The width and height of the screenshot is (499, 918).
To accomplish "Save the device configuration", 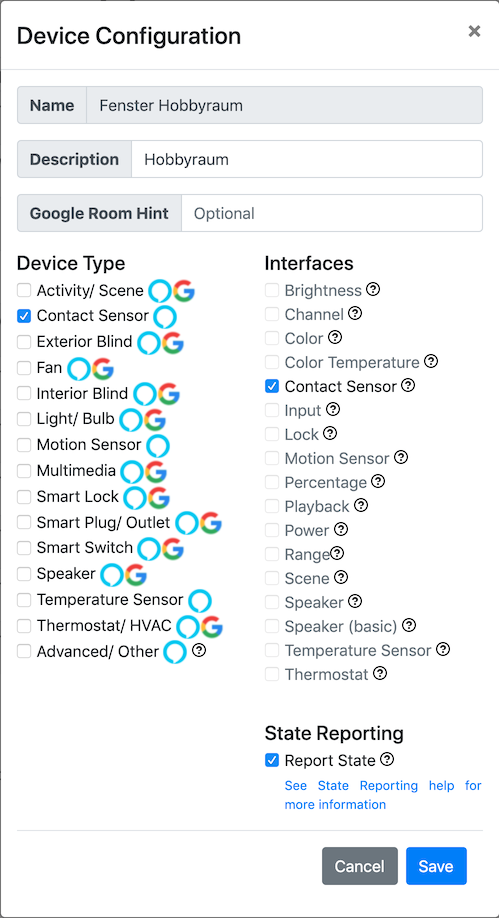I will 436,866.
